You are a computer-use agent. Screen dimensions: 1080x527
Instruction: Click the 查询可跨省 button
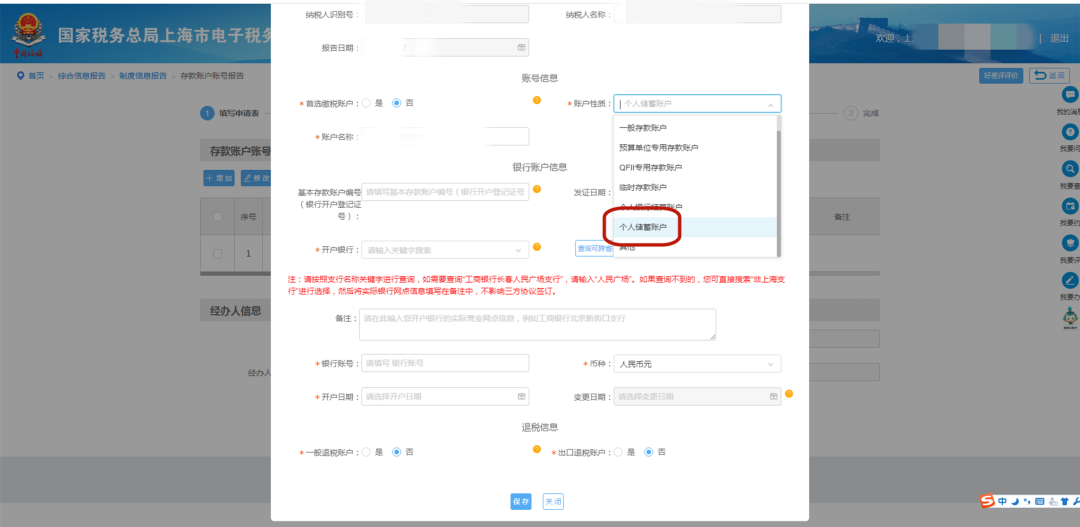[594, 249]
